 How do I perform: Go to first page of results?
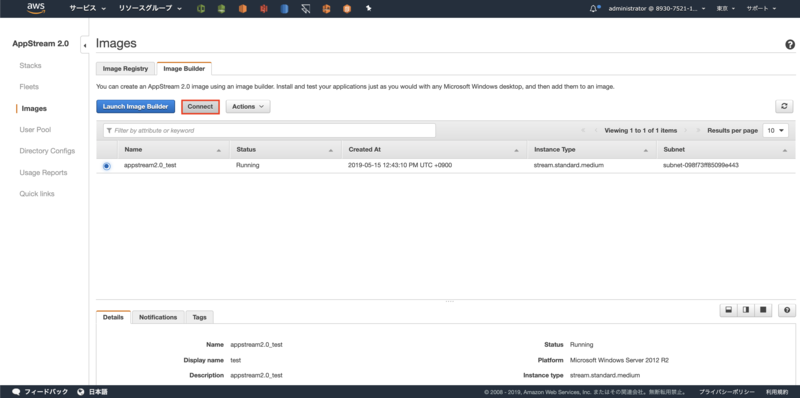(583, 131)
